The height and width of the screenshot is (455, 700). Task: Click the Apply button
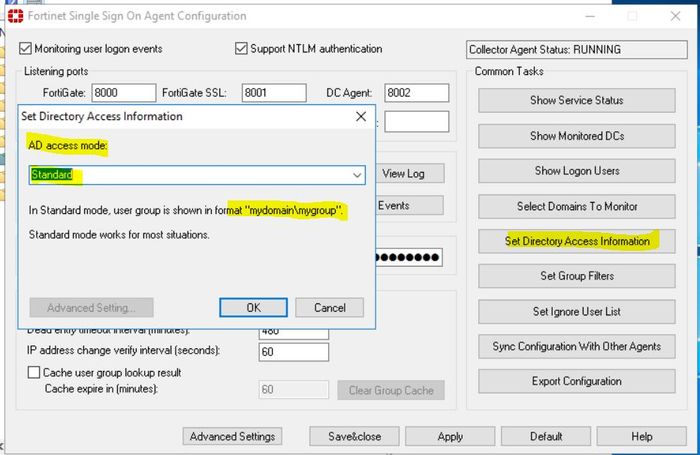point(450,436)
